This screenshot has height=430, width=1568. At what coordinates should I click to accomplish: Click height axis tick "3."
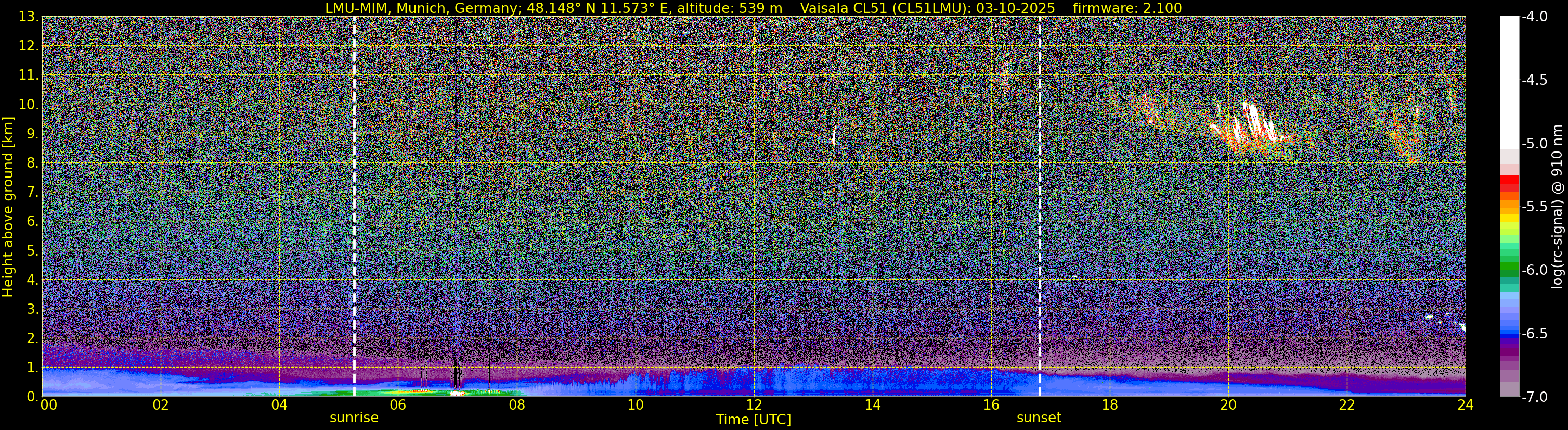(x=32, y=309)
